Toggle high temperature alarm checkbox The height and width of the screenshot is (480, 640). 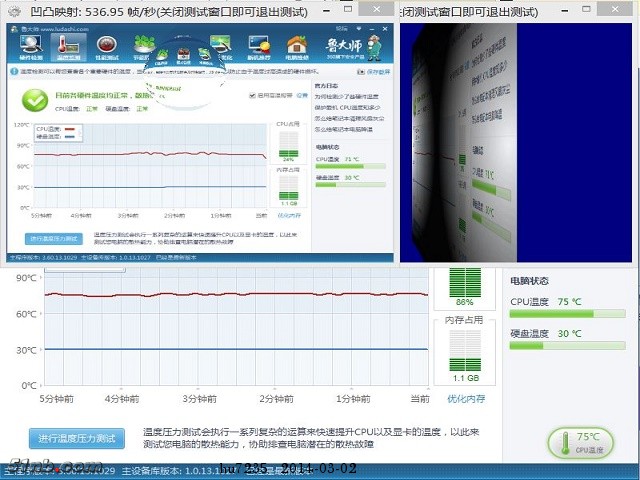(252, 96)
